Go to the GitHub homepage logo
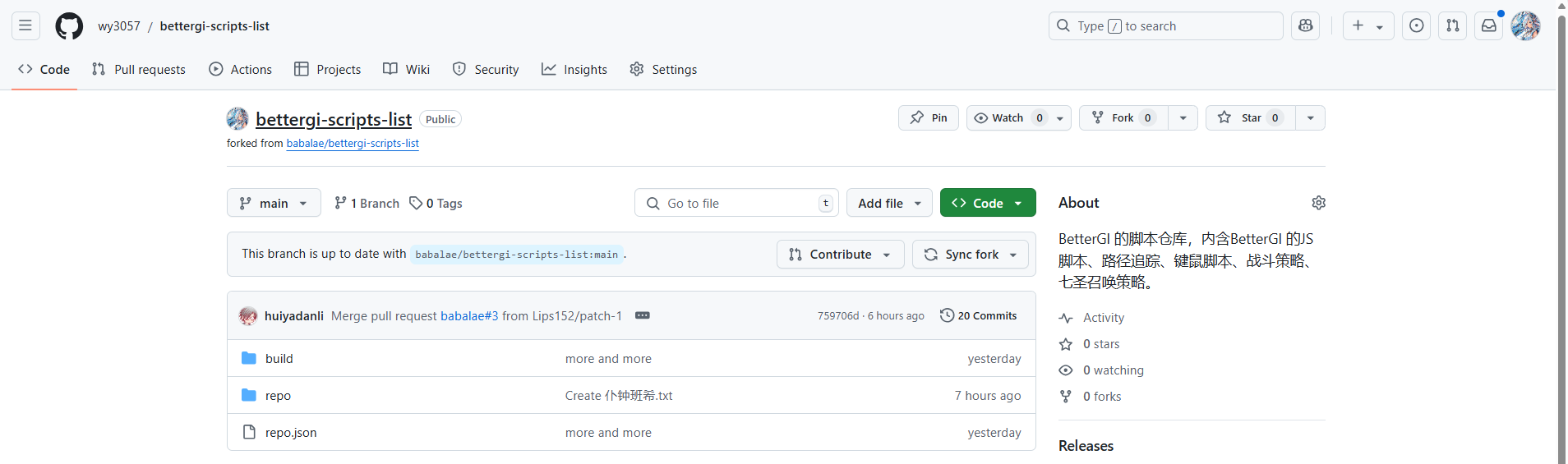The image size is (1568, 464). coord(69,25)
